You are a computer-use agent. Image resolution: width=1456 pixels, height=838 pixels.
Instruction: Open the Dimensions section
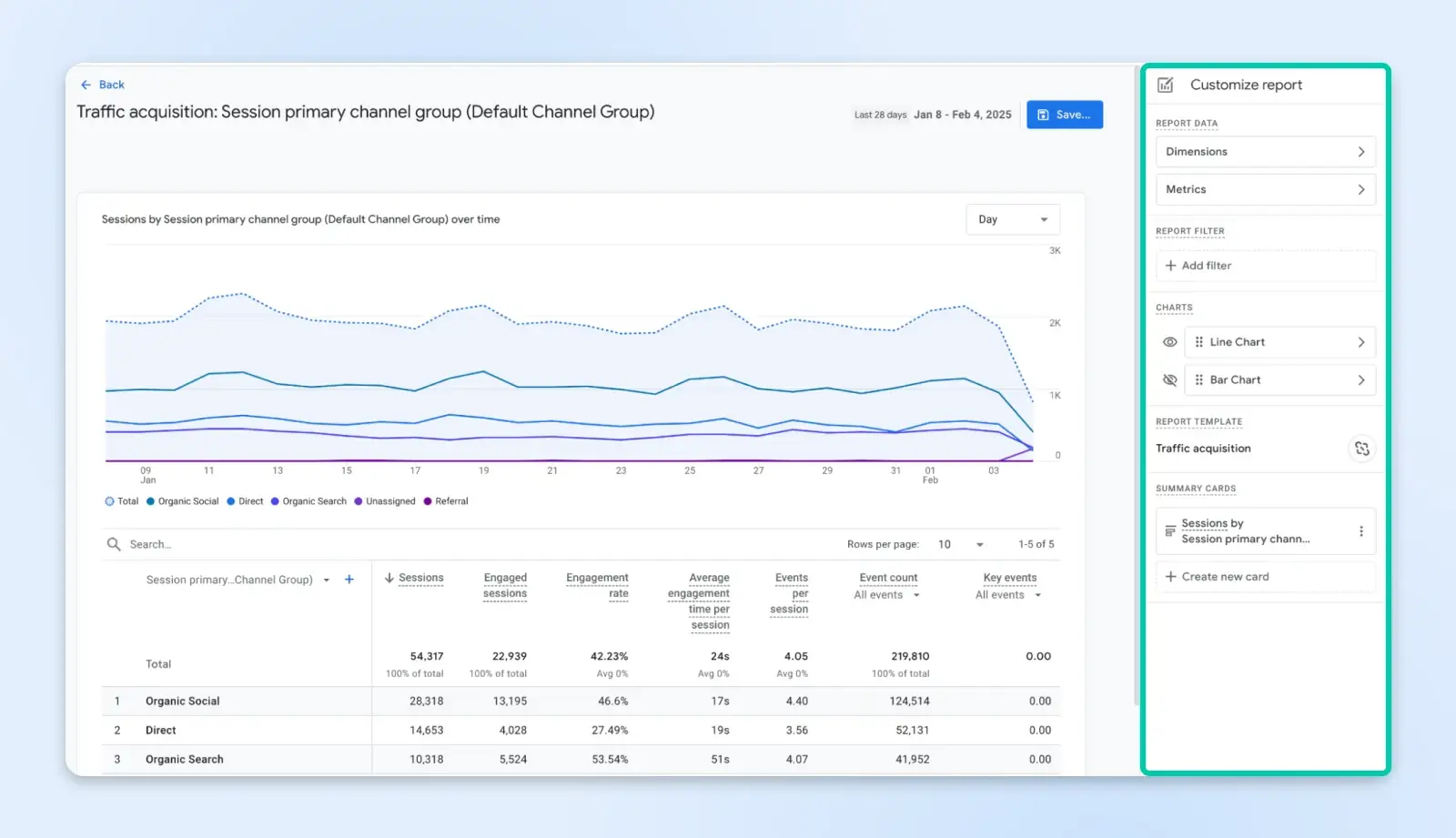tap(1265, 152)
